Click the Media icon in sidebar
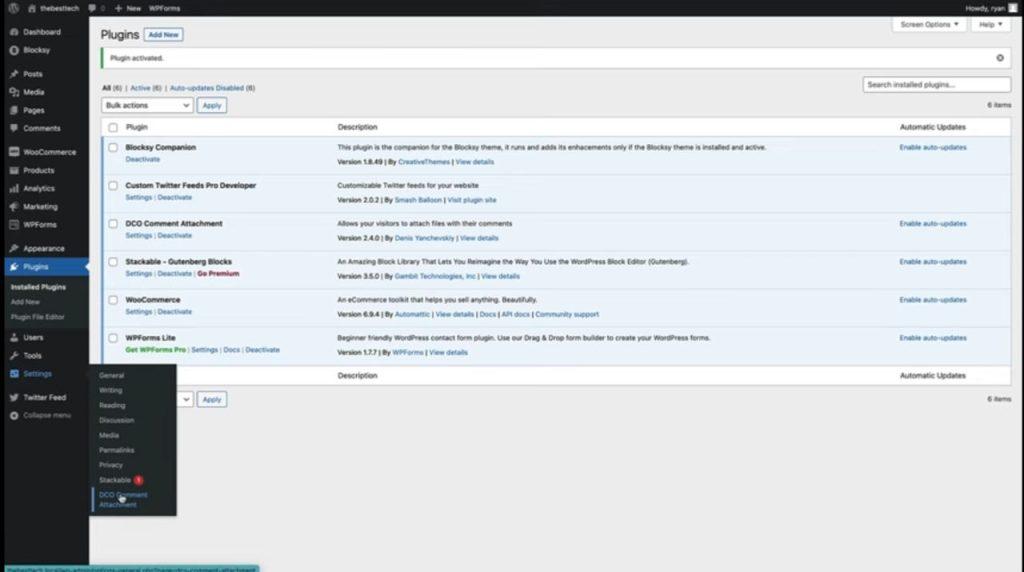1024x572 pixels. coord(14,92)
